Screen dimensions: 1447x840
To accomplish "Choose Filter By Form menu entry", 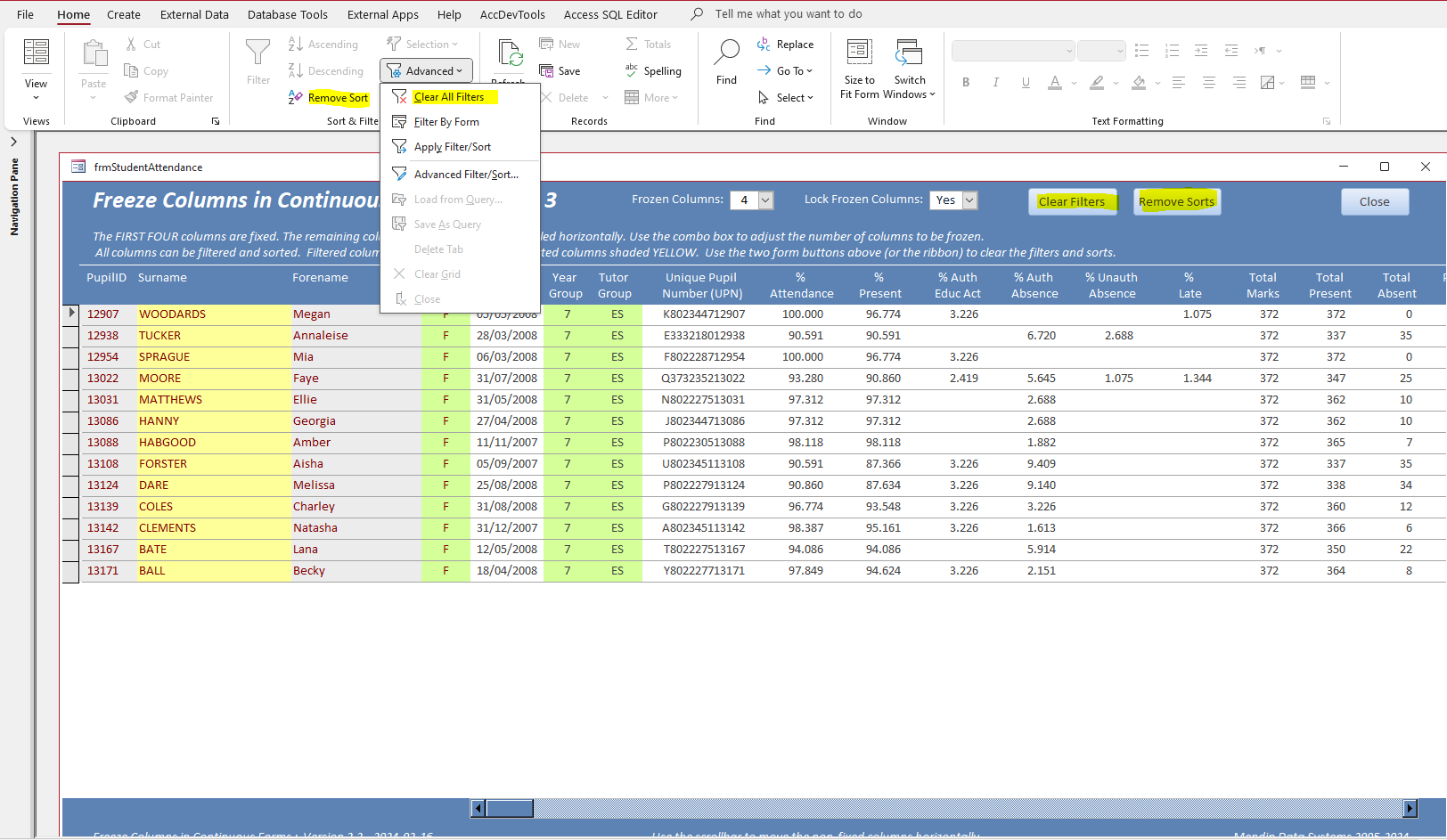I will pyautogui.click(x=460, y=122).
